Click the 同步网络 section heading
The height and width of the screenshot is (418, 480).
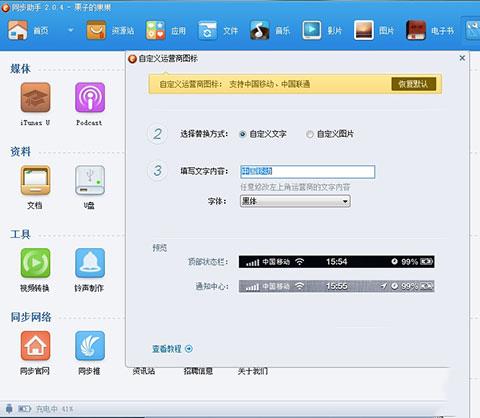[31, 317]
